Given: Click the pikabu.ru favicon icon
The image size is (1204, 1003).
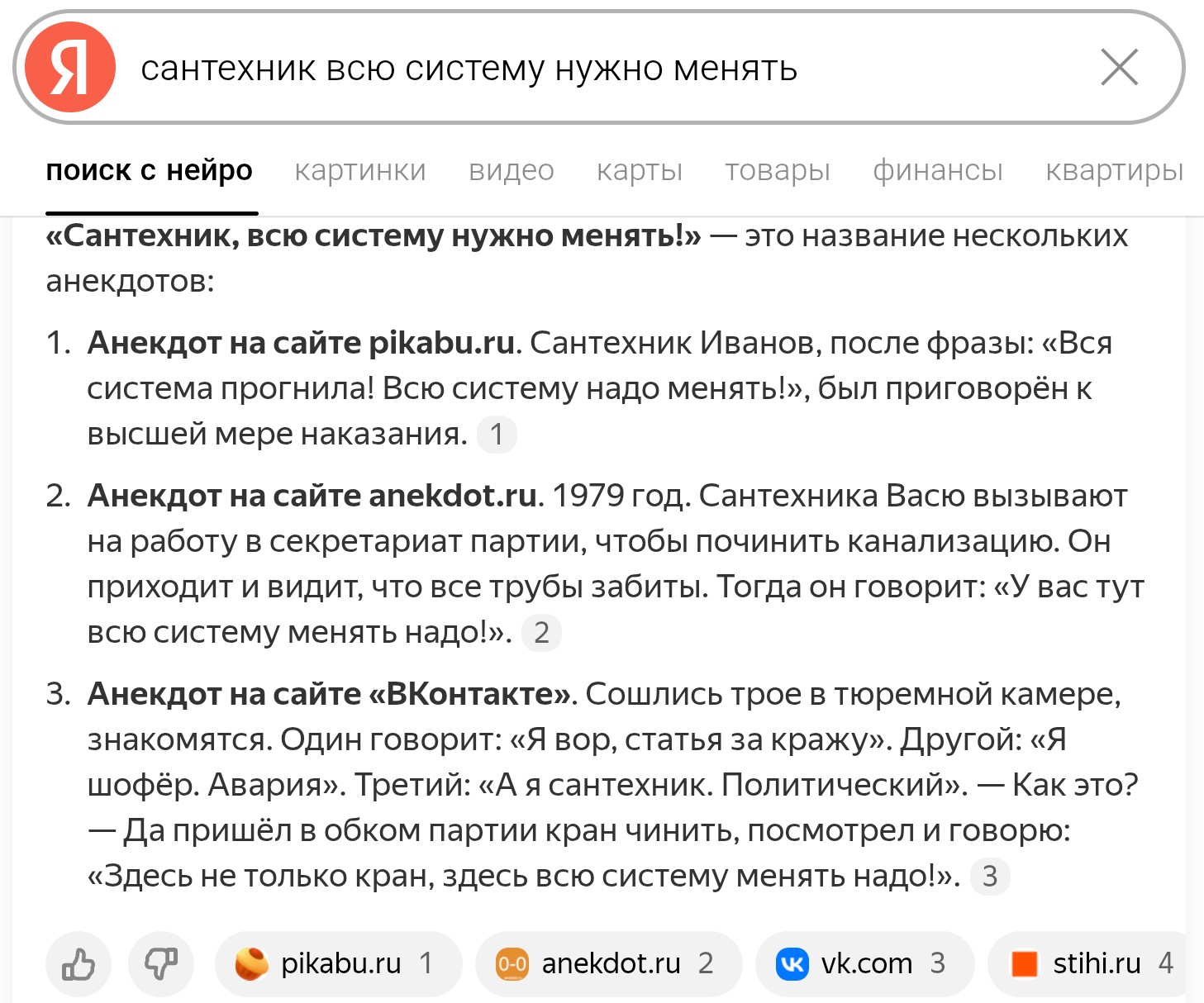Looking at the screenshot, I should click(x=251, y=963).
